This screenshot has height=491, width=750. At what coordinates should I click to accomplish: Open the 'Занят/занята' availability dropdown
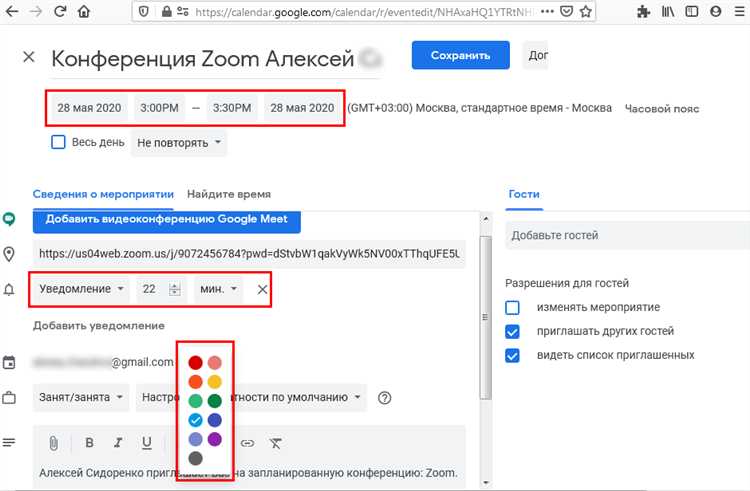[81, 398]
